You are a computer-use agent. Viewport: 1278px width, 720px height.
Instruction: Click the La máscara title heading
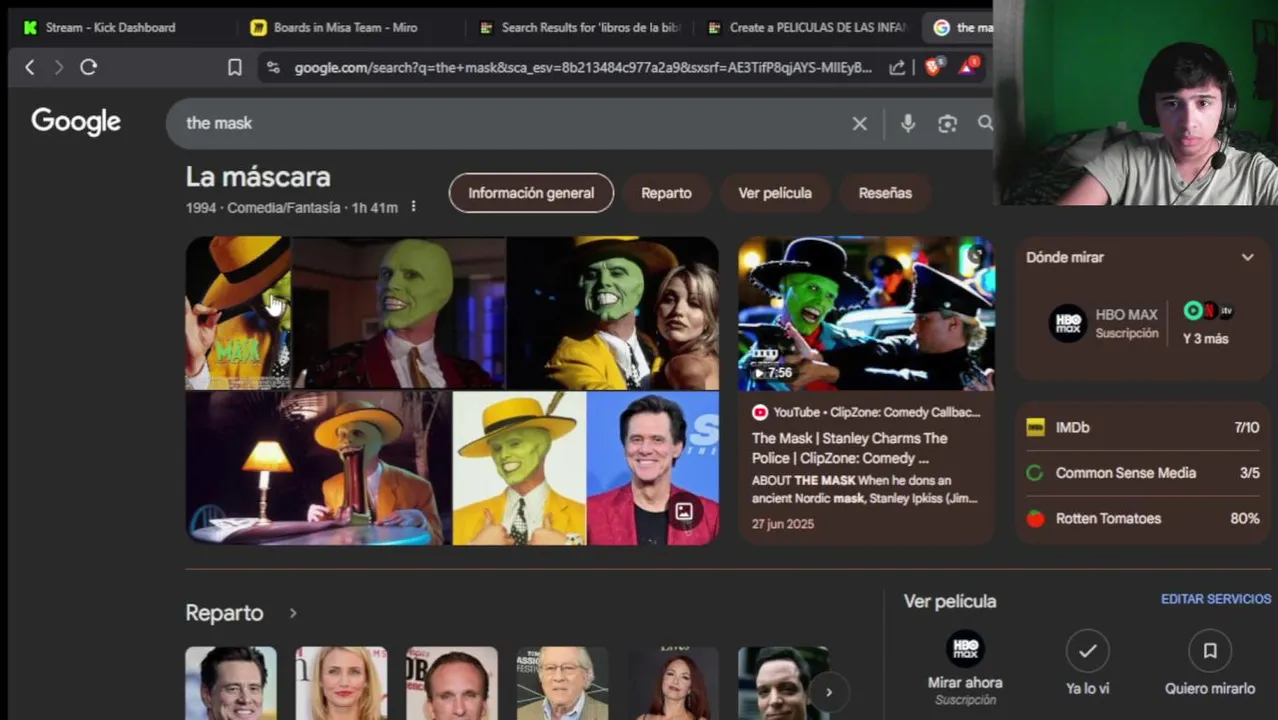(258, 177)
